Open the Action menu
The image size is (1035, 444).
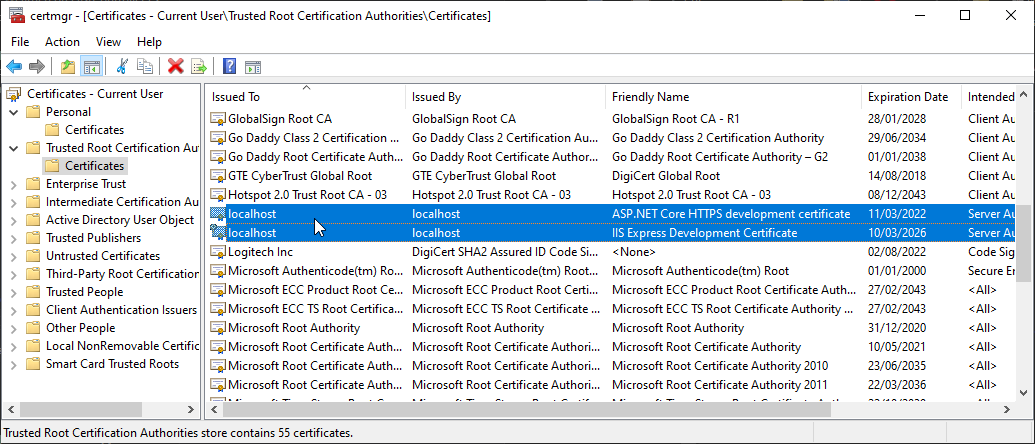[62, 42]
